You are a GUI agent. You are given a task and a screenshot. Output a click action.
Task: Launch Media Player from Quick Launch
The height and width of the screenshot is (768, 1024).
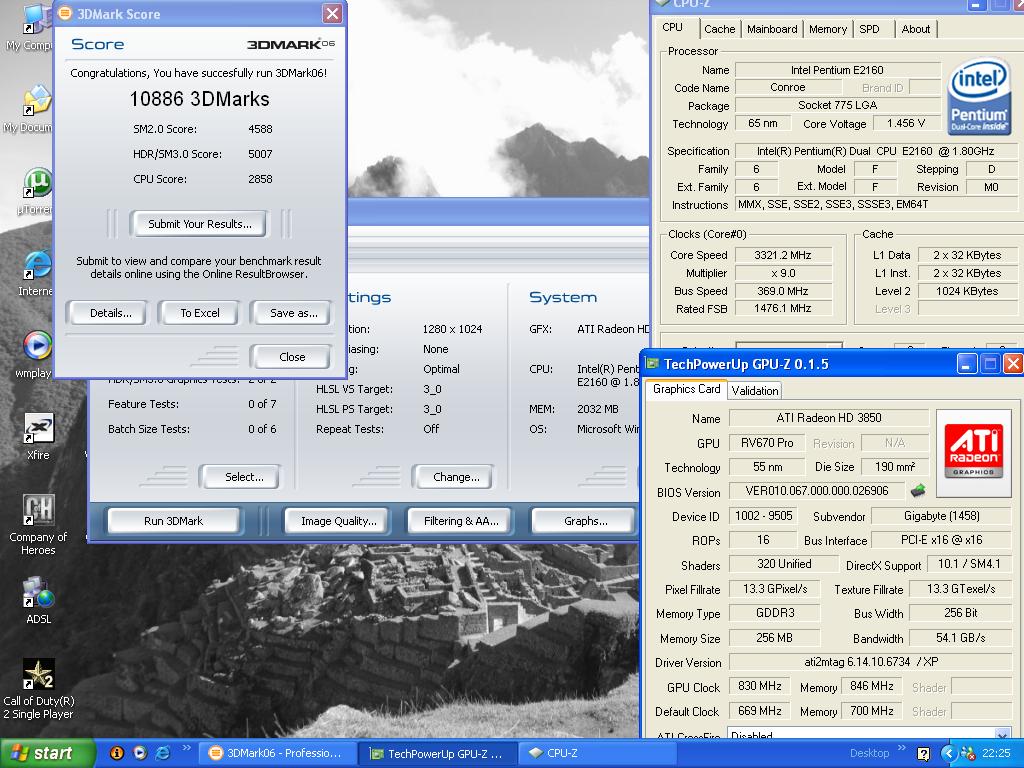(140, 753)
